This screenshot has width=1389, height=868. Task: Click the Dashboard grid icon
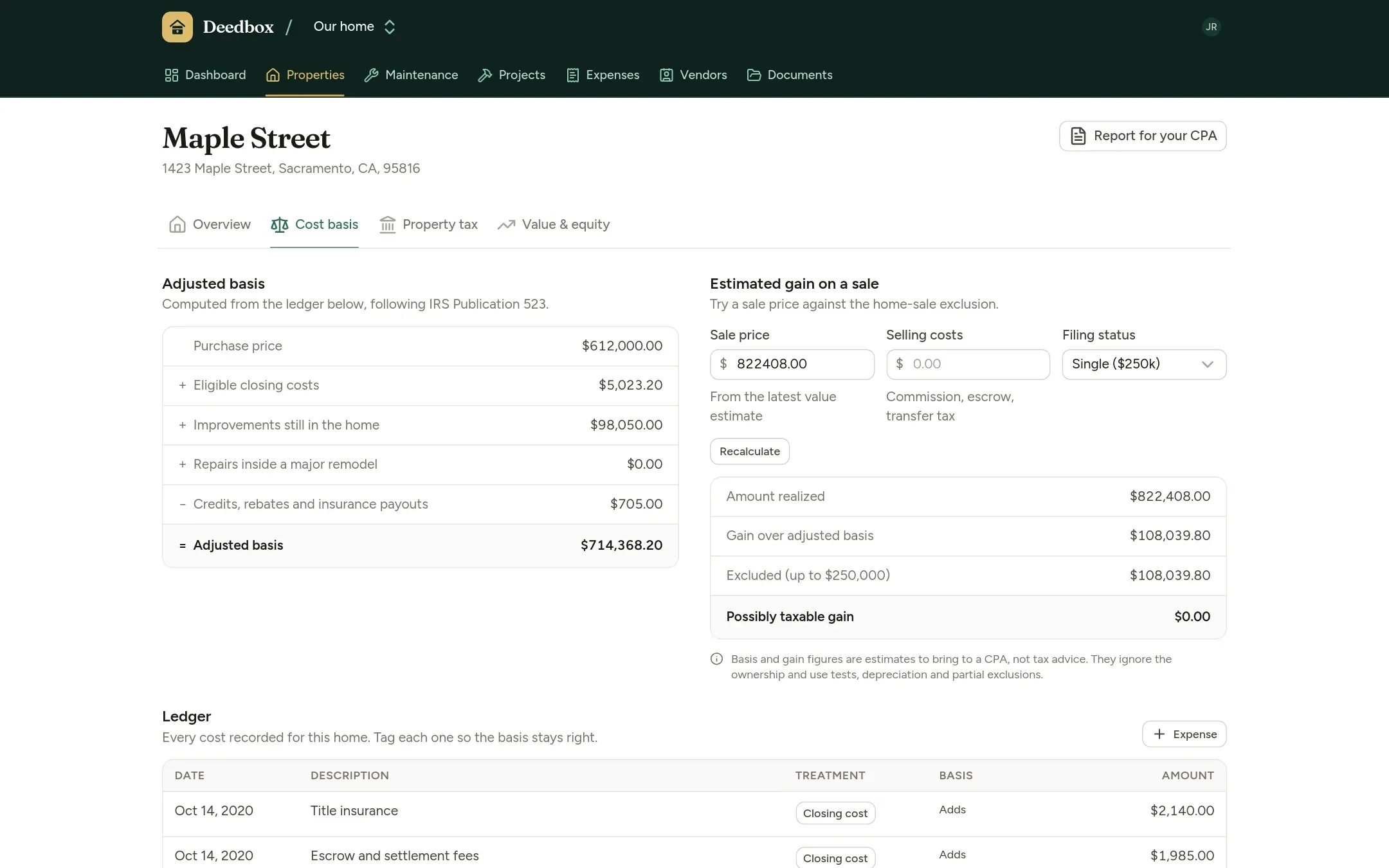tap(172, 75)
